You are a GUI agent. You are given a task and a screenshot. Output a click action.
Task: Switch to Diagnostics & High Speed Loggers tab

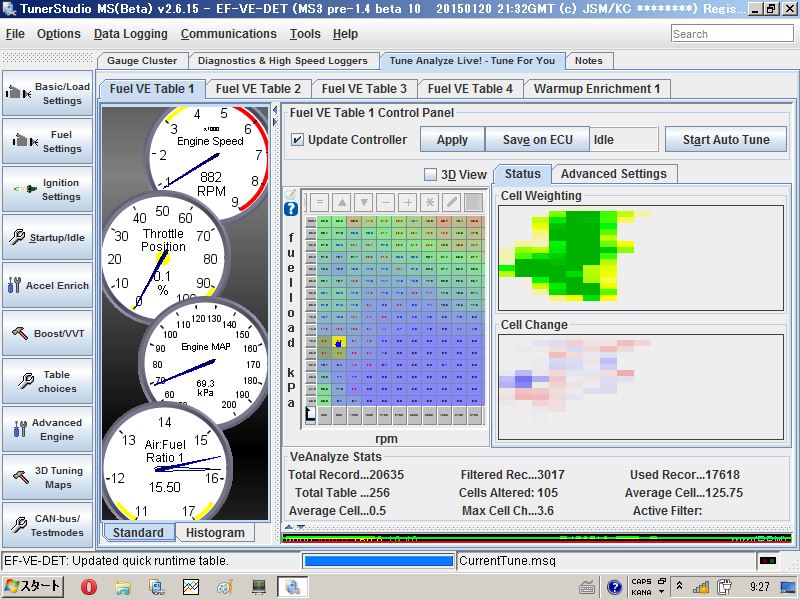coord(283,61)
